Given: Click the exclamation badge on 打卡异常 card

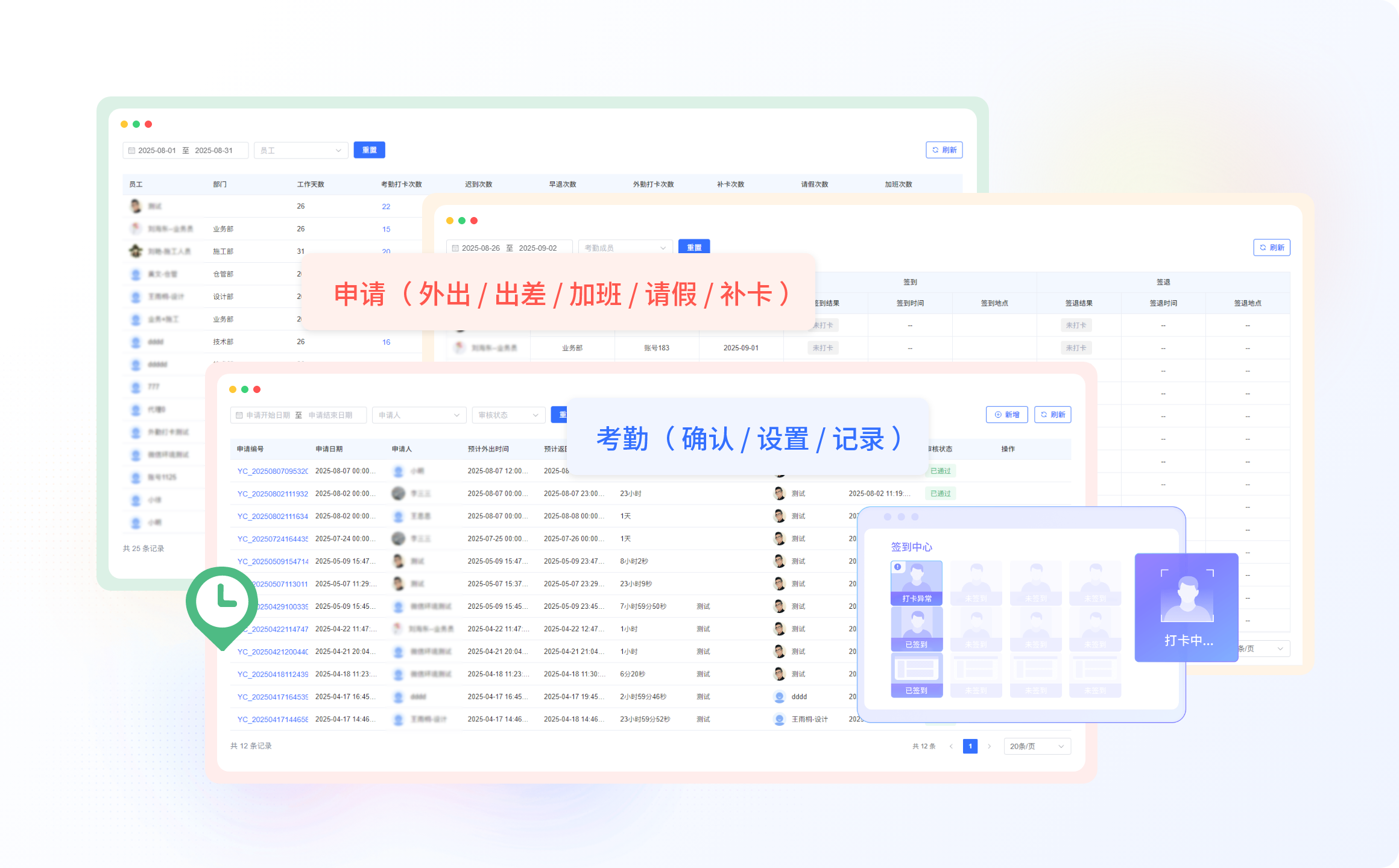Looking at the screenshot, I should (x=898, y=567).
